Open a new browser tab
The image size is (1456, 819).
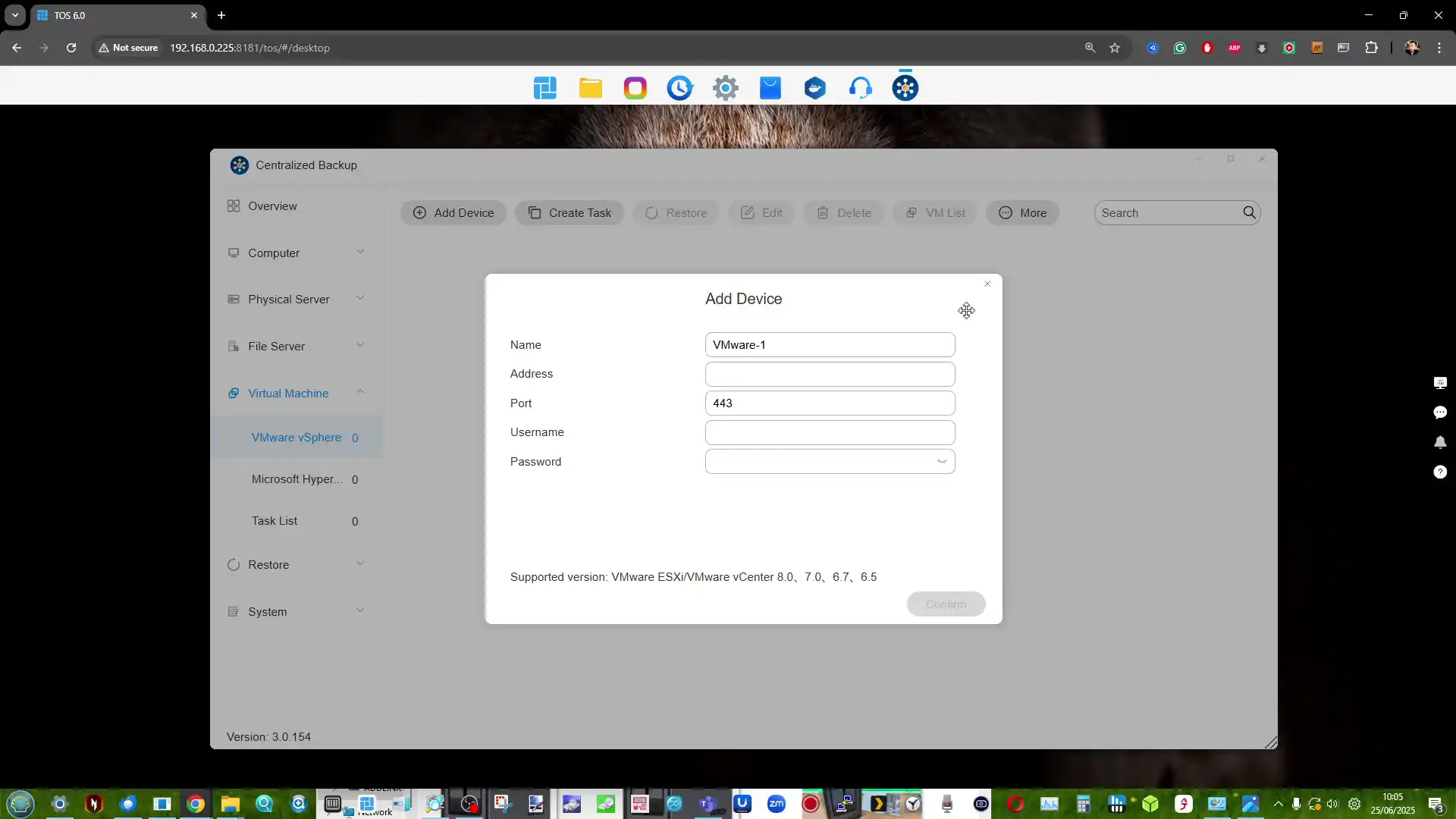coord(221,15)
